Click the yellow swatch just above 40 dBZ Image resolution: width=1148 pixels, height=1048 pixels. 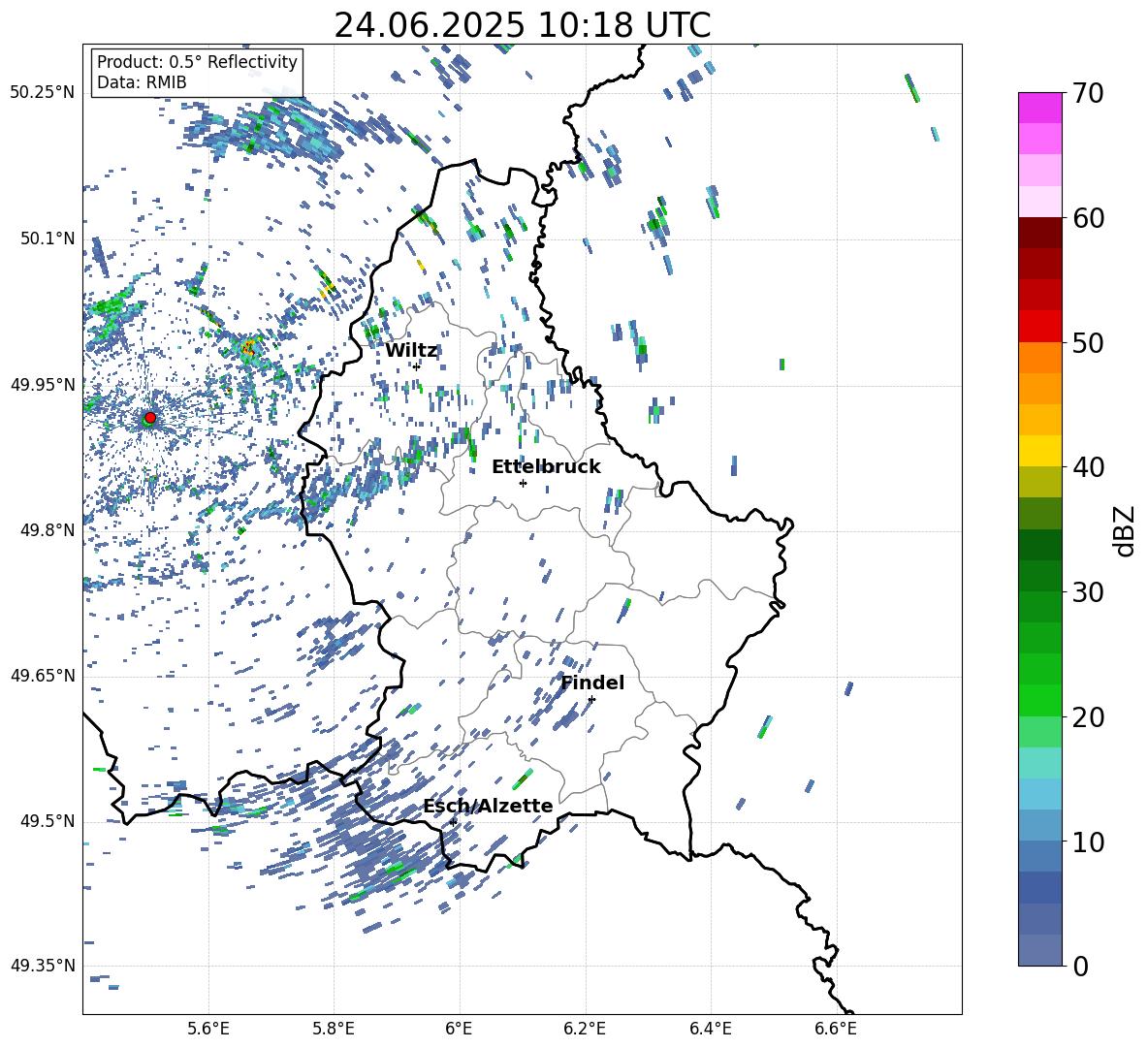1039,451
